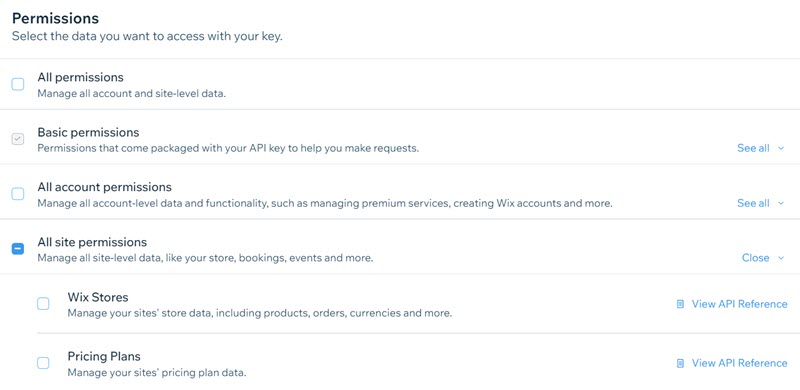Tick the Wix Stores checkbox
This screenshot has height=390, width=800.
[43, 304]
